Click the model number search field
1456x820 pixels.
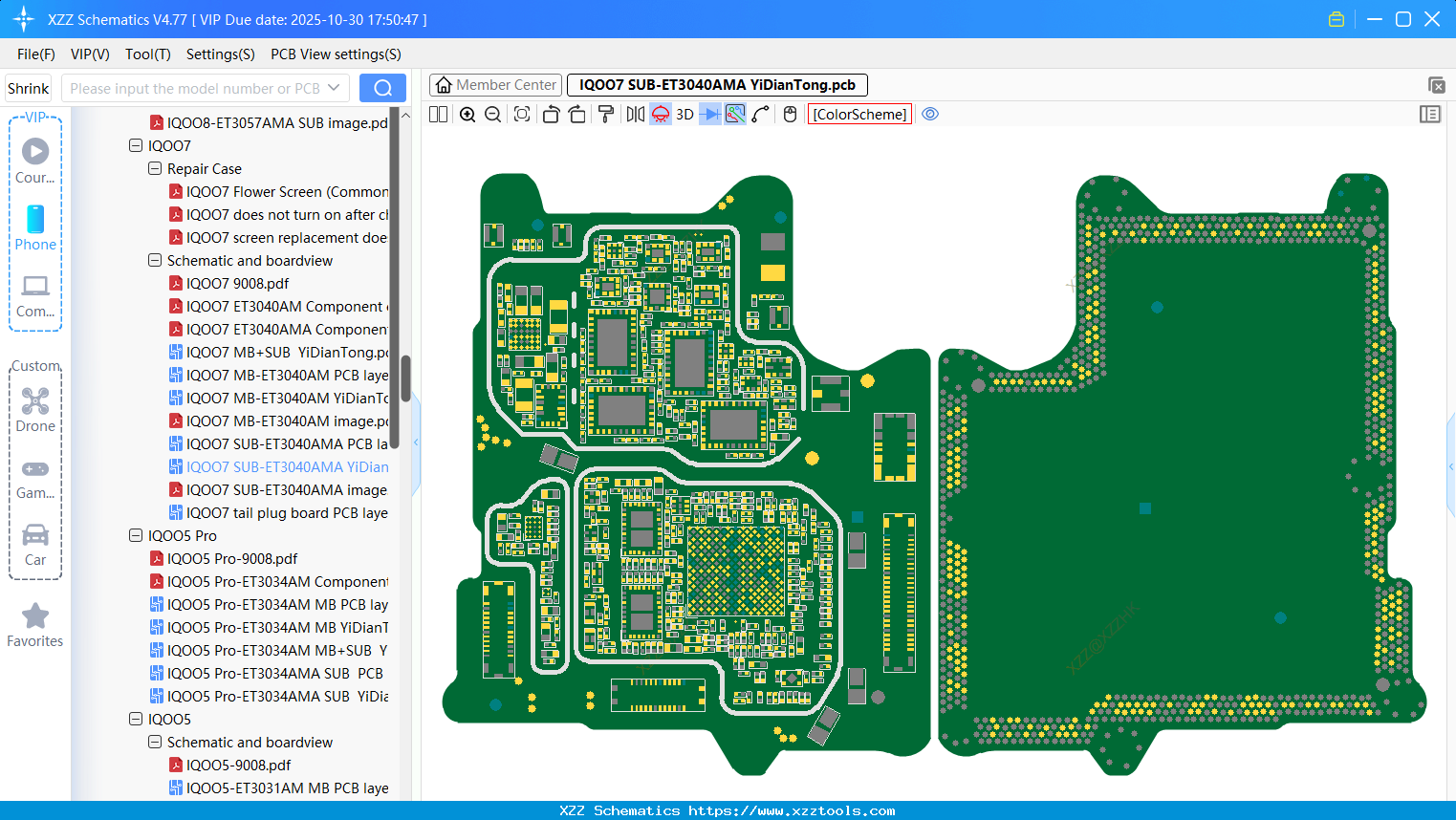coord(194,88)
